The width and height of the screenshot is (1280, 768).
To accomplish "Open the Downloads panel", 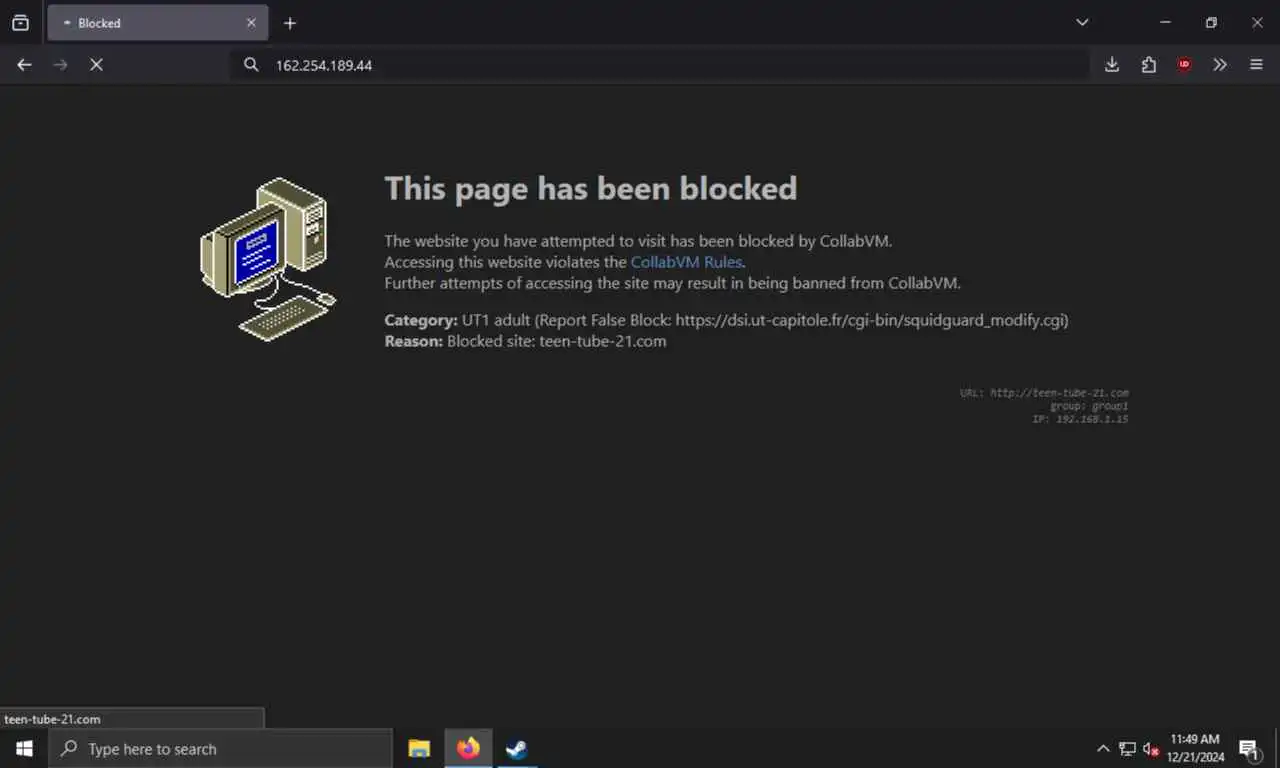I will pos(1112,65).
